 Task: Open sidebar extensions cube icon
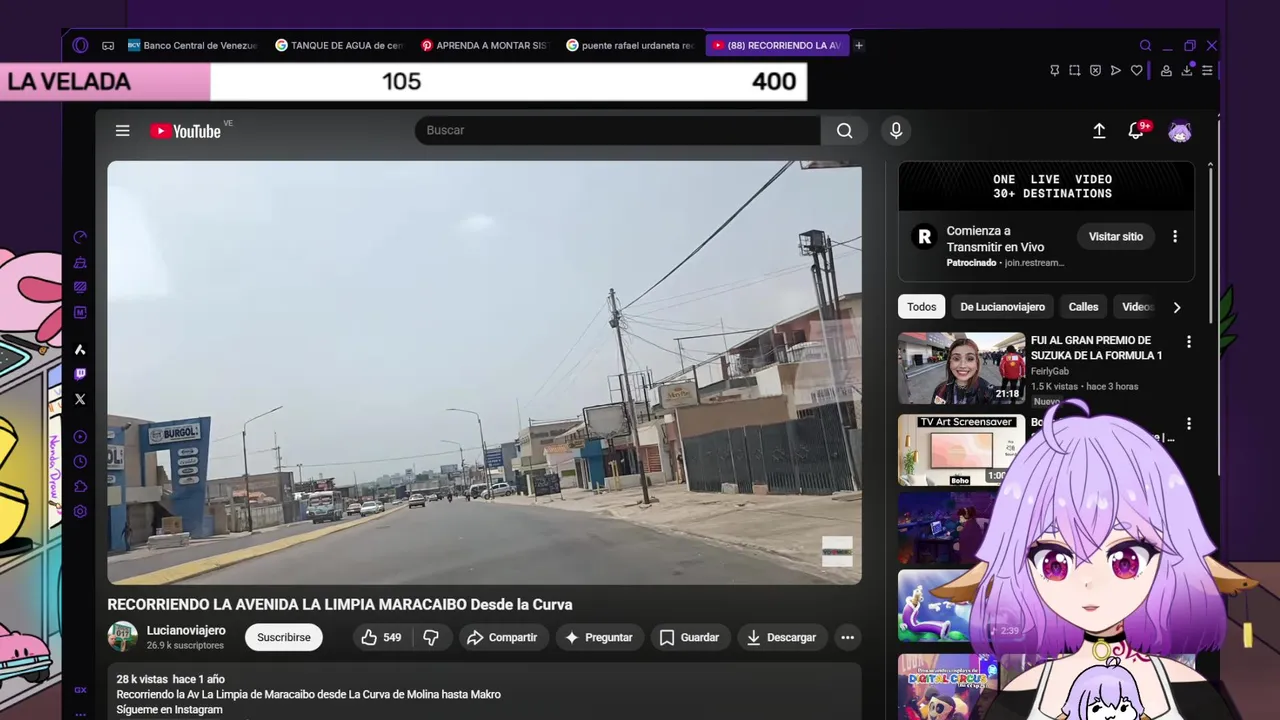pos(80,487)
